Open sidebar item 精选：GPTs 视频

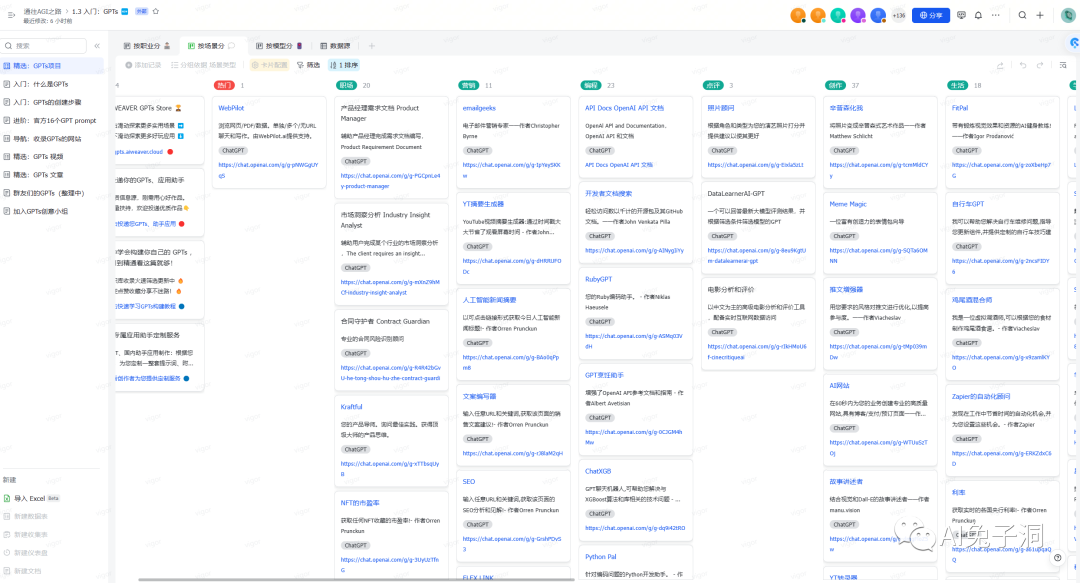tap(39, 156)
